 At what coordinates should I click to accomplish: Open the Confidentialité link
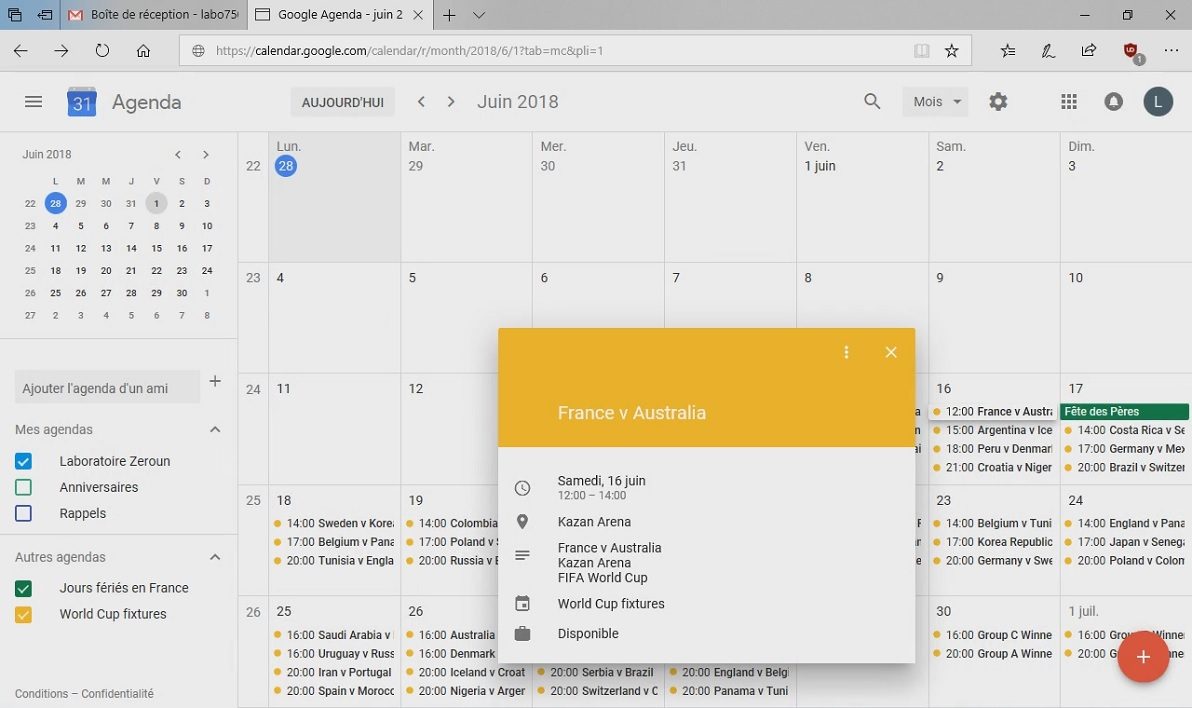pos(117,694)
